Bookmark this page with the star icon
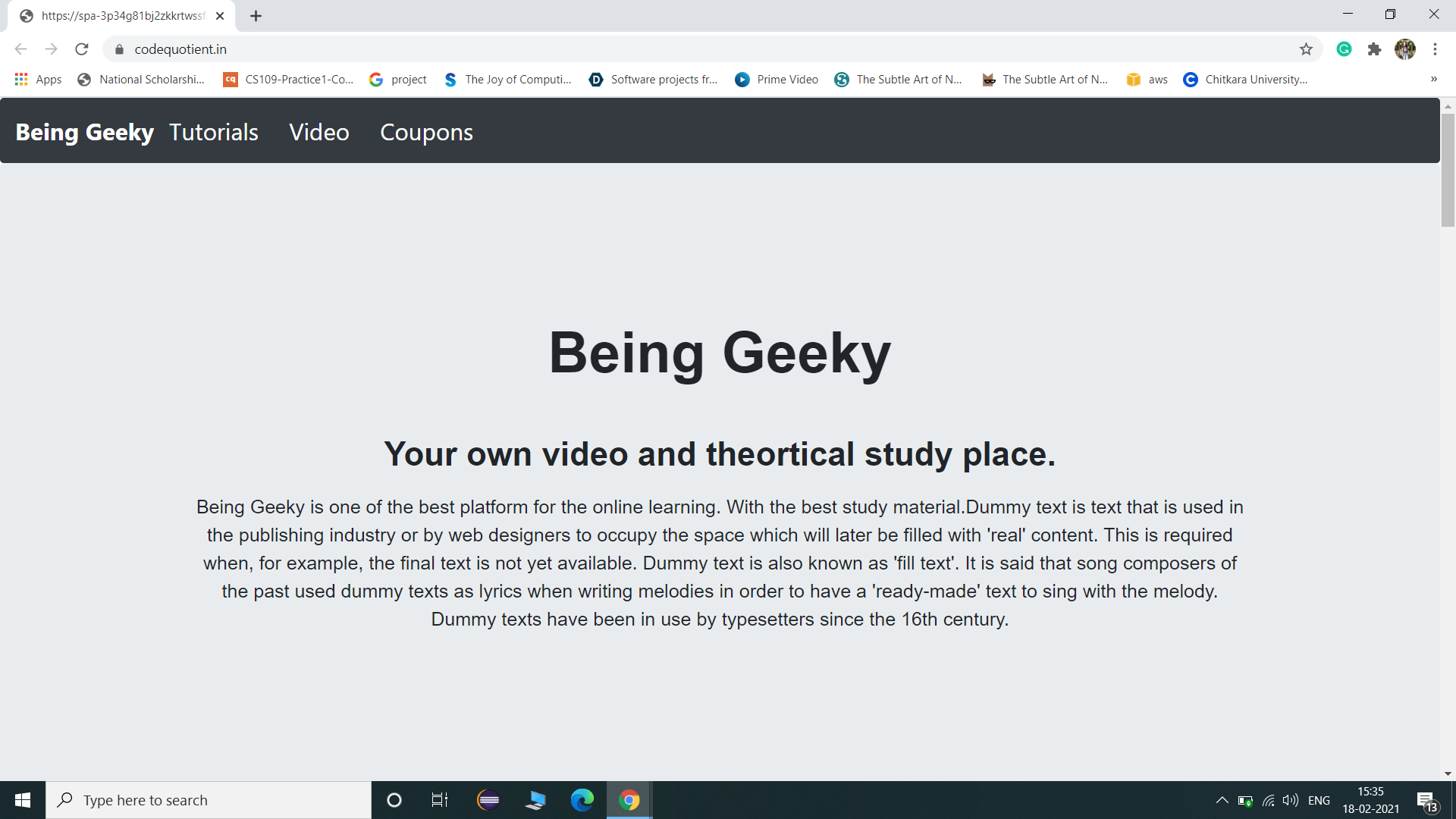1456x819 pixels. [1306, 49]
